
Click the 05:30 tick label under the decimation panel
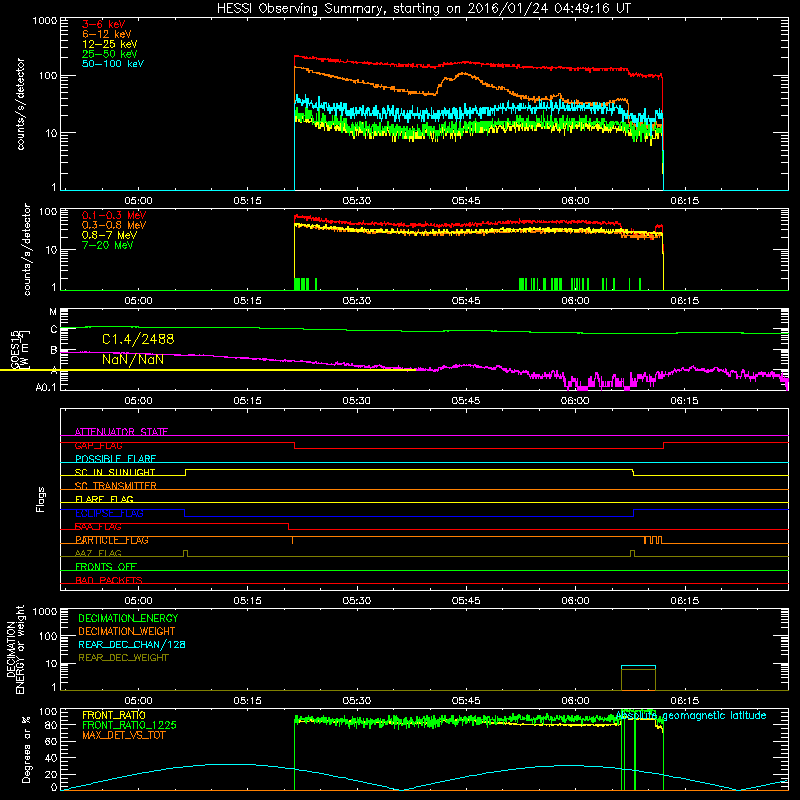coord(357,701)
